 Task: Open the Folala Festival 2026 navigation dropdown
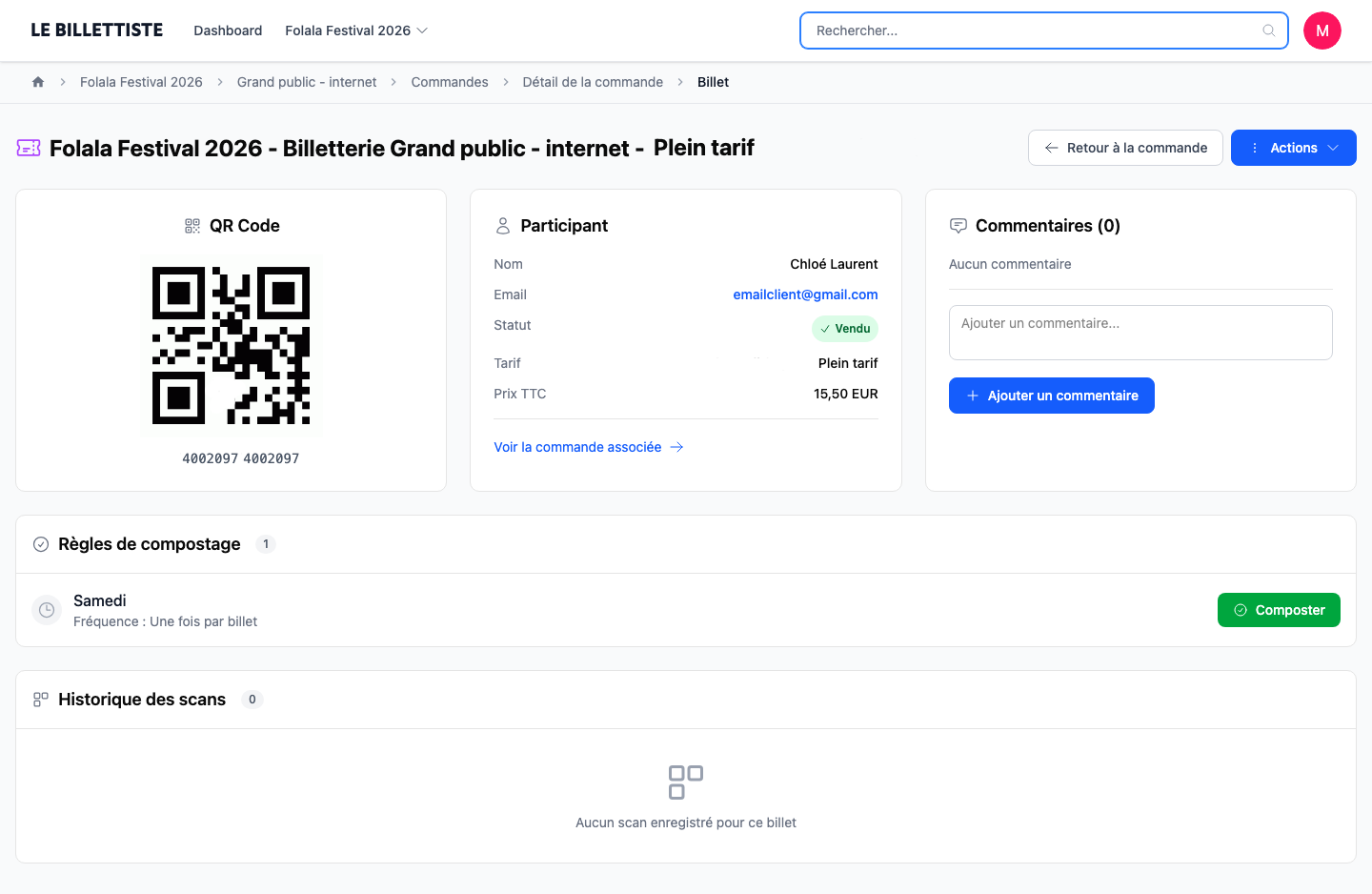point(356,30)
